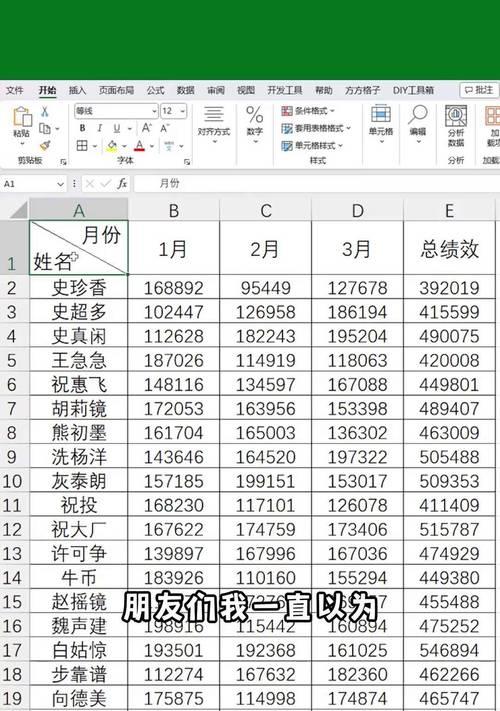Screen dimensions: 500x711
Task: Switch to the 插入 tab
Action: pyautogui.click(x=77, y=90)
